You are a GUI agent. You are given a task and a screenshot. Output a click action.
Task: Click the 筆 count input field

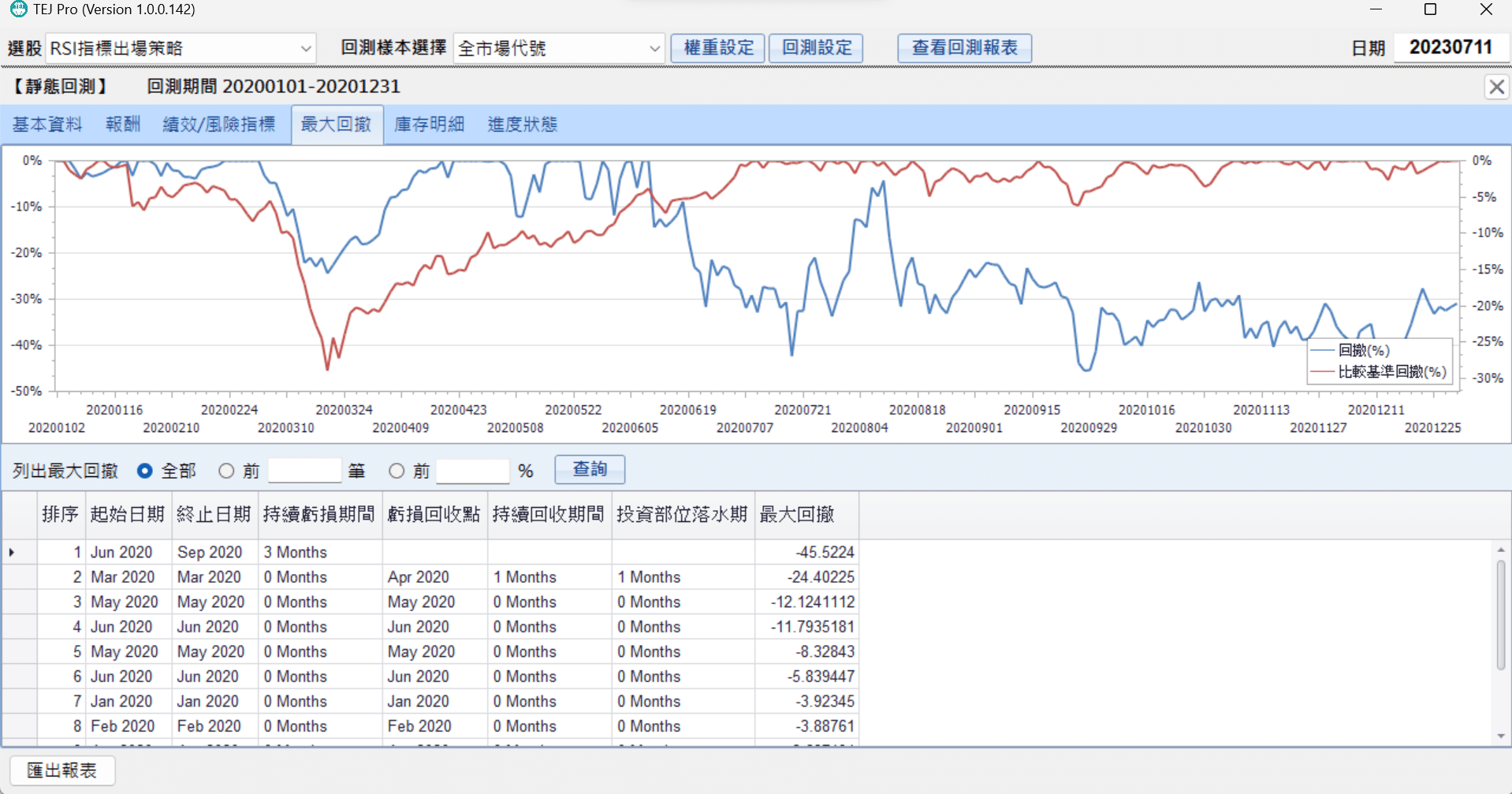point(304,471)
